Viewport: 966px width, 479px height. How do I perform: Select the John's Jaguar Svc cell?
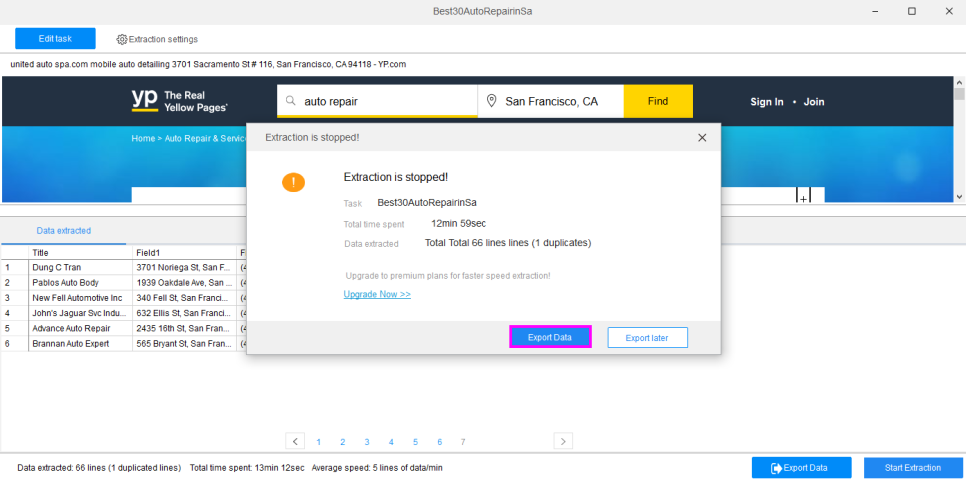click(80, 313)
